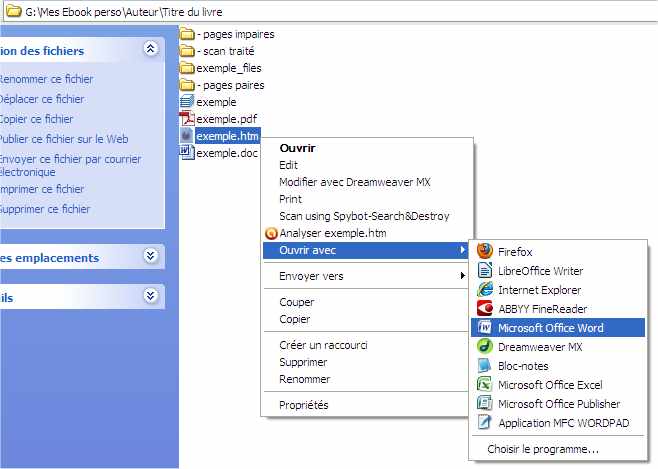
Task: Click 'Copier ce fichier' link
Action: click(x=37, y=119)
